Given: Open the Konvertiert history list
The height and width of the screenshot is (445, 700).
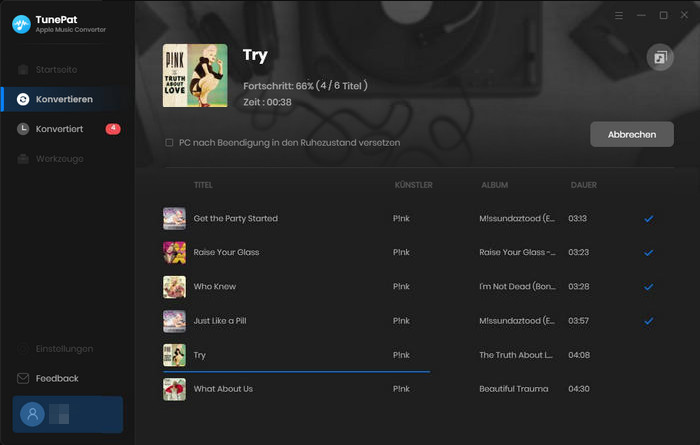Looking at the screenshot, I should click(59, 129).
